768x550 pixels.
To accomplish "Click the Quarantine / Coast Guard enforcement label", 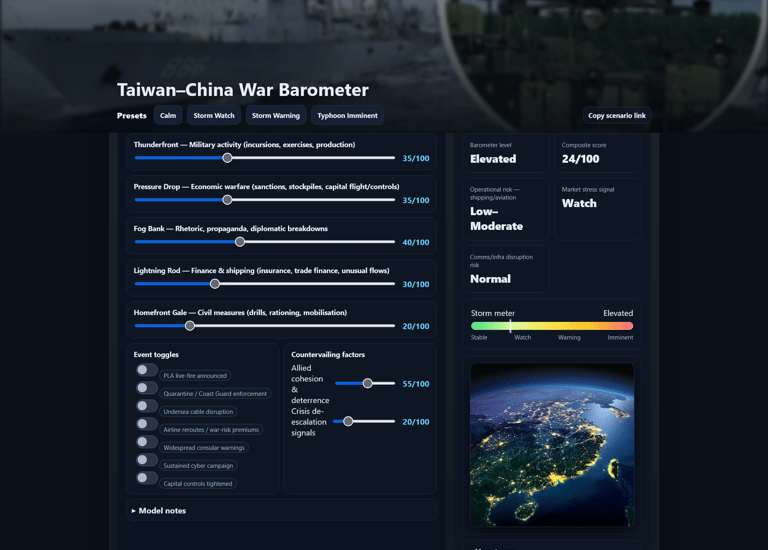I will click(x=215, y=394).
